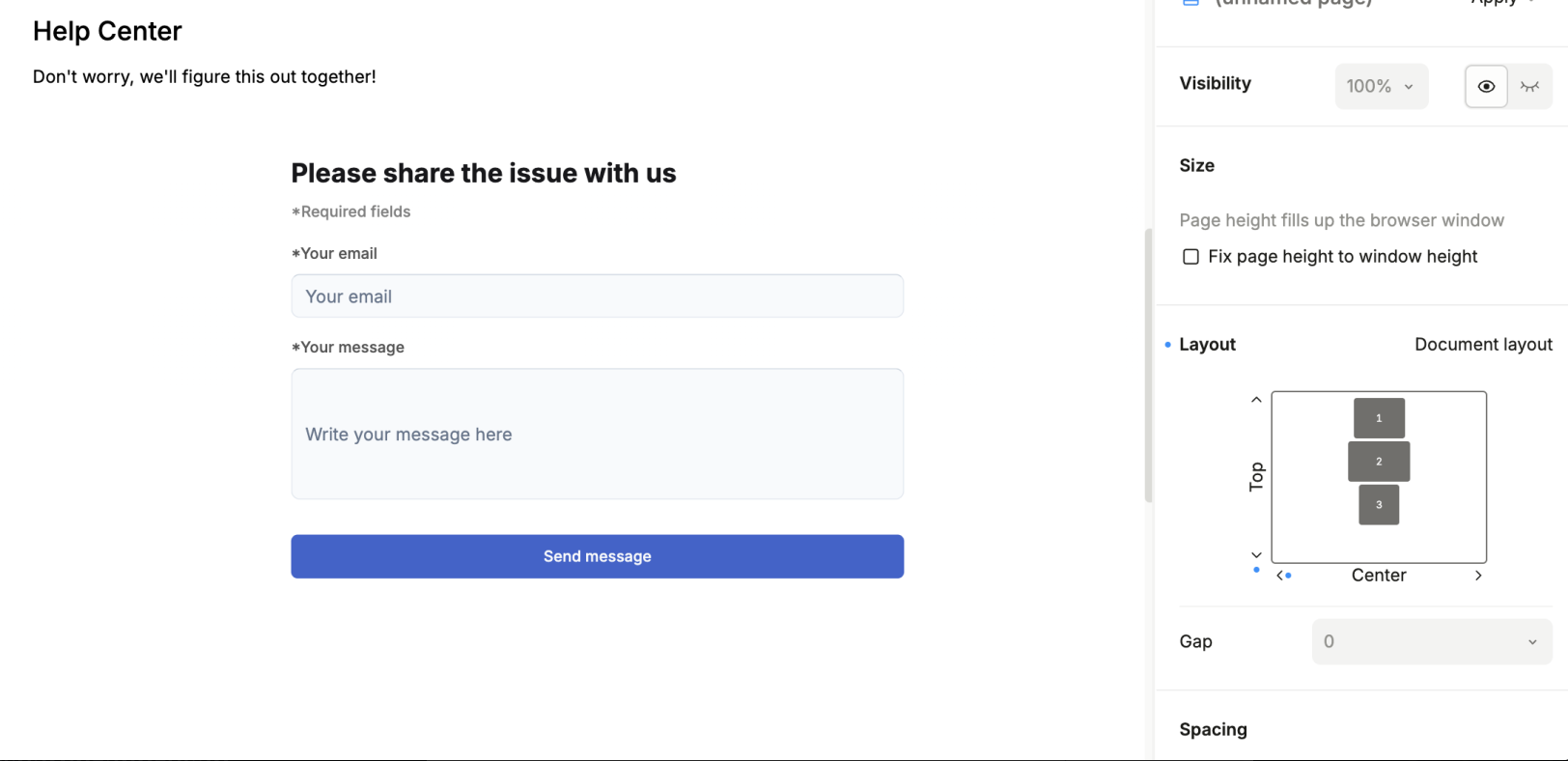This screenshot has width=1568, height=761.
Task: Click the up chevron above Top alignment
Action: pyautogui.click(x=1256, y=400)
